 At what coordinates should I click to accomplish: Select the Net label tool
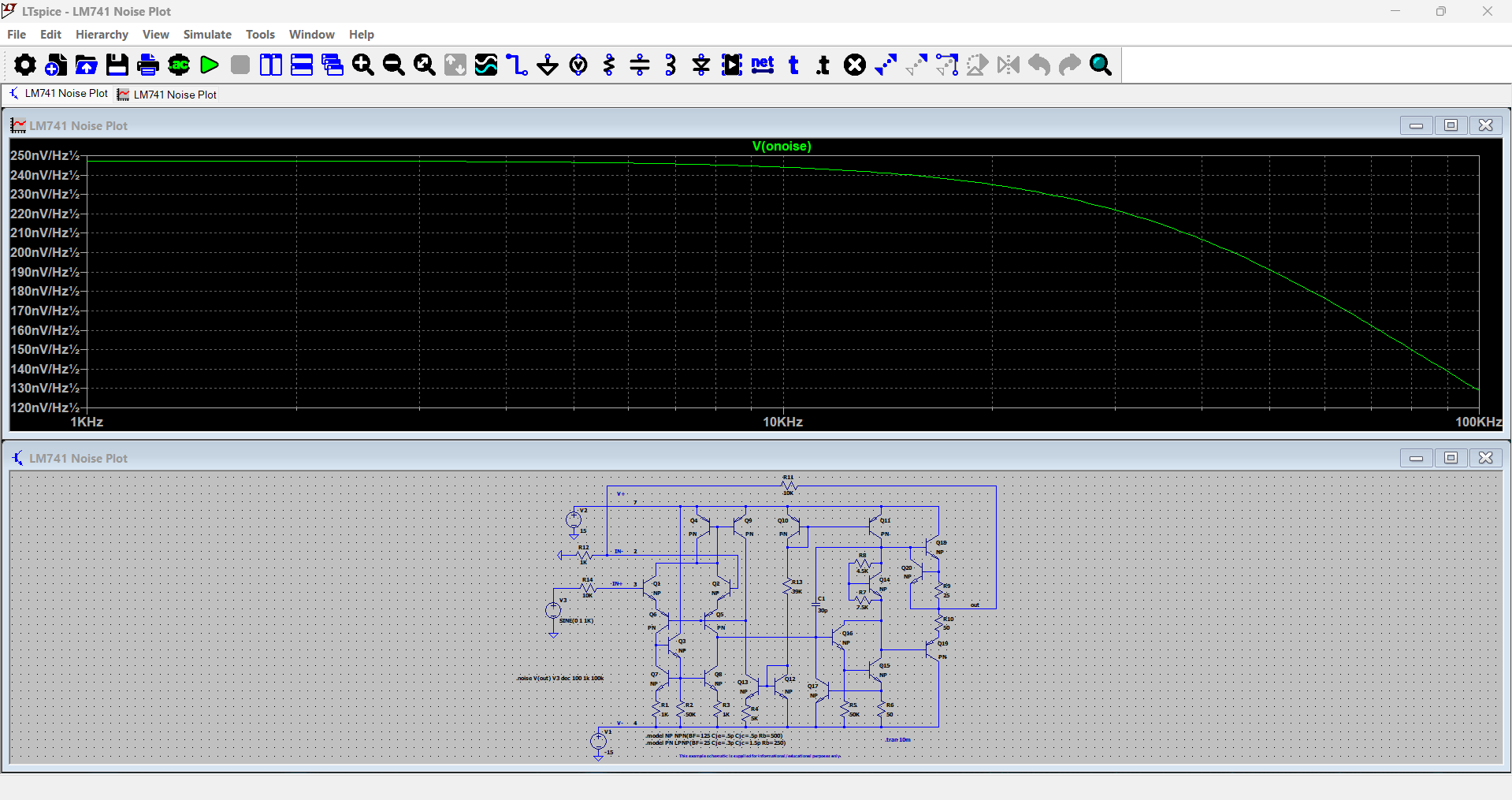pyautogui.click(x=763, y=65)
